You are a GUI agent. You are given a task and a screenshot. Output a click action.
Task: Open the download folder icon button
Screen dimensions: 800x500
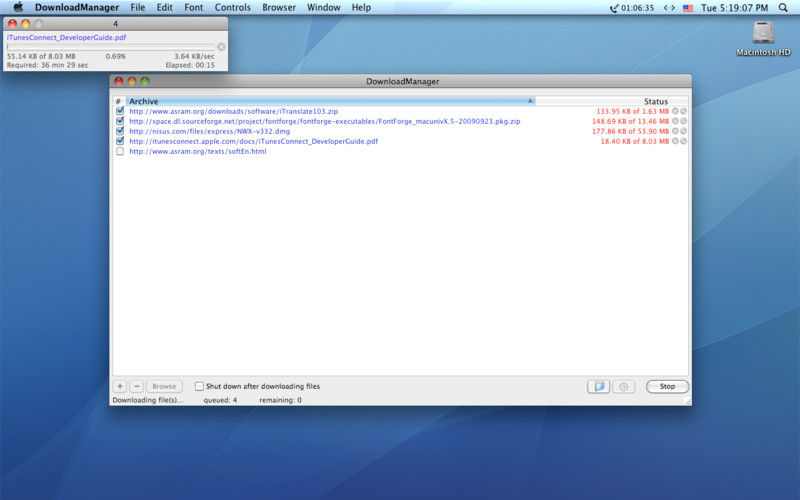pyautogui.click(x=598, y=386)
